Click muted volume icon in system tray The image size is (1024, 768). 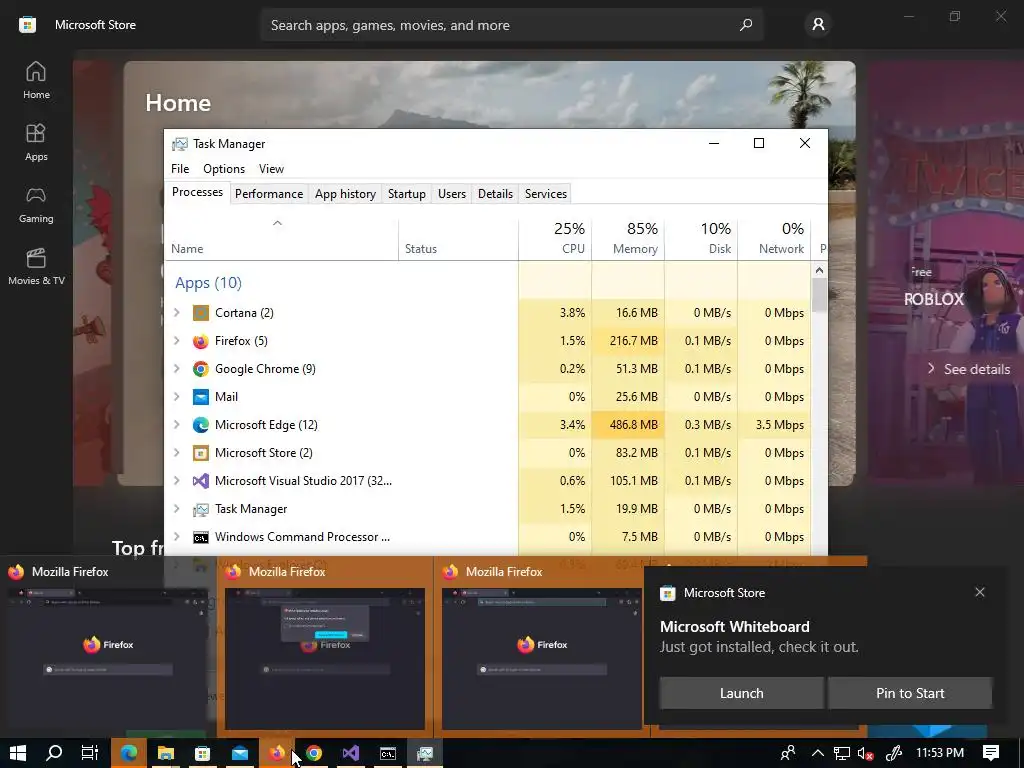pos(865,753)
